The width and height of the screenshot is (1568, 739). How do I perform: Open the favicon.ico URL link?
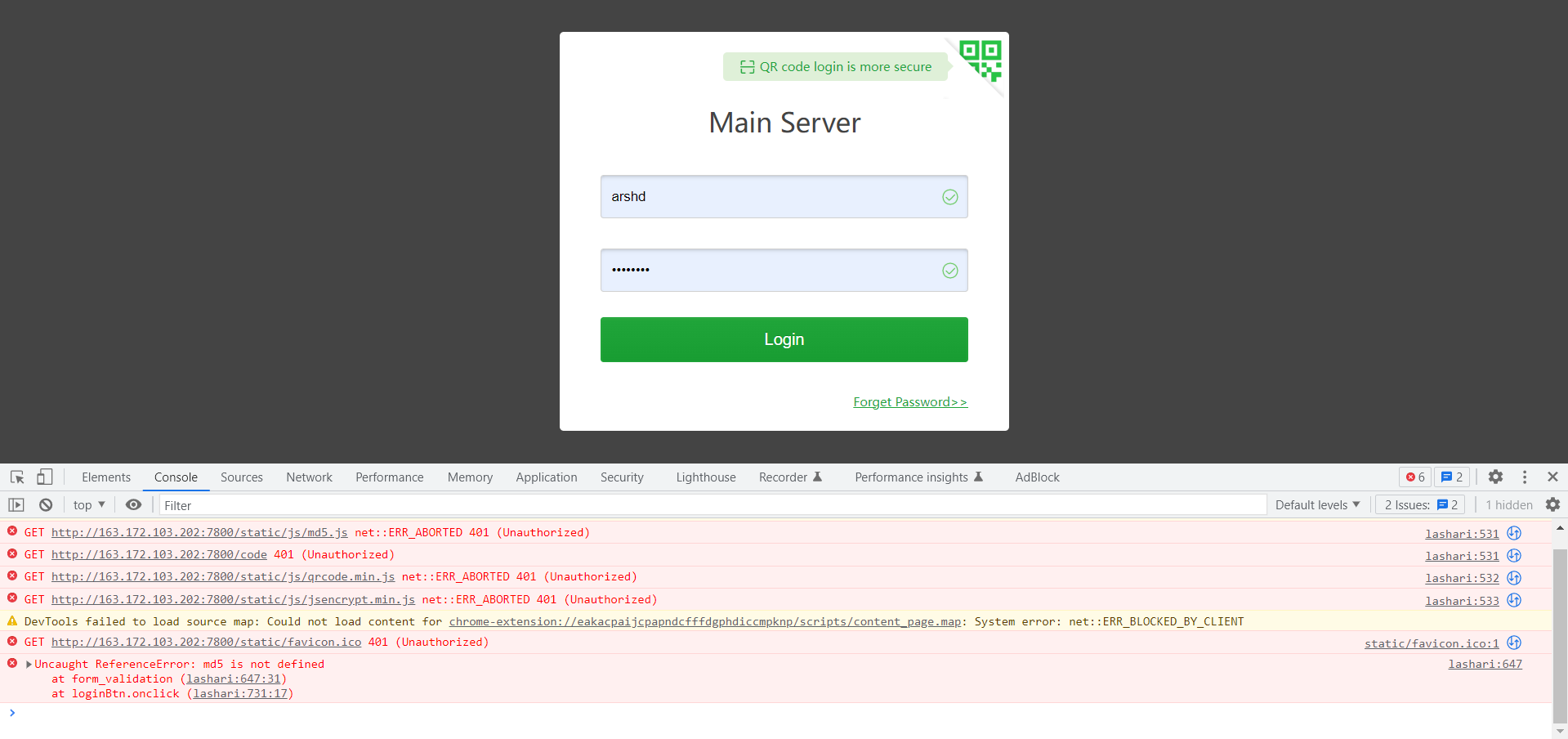[x=206, y=643]
